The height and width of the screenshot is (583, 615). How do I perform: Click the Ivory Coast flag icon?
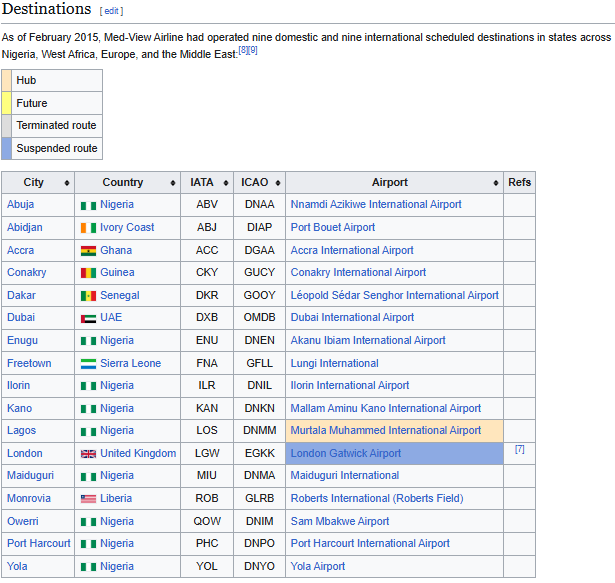[x=88, y=228]
